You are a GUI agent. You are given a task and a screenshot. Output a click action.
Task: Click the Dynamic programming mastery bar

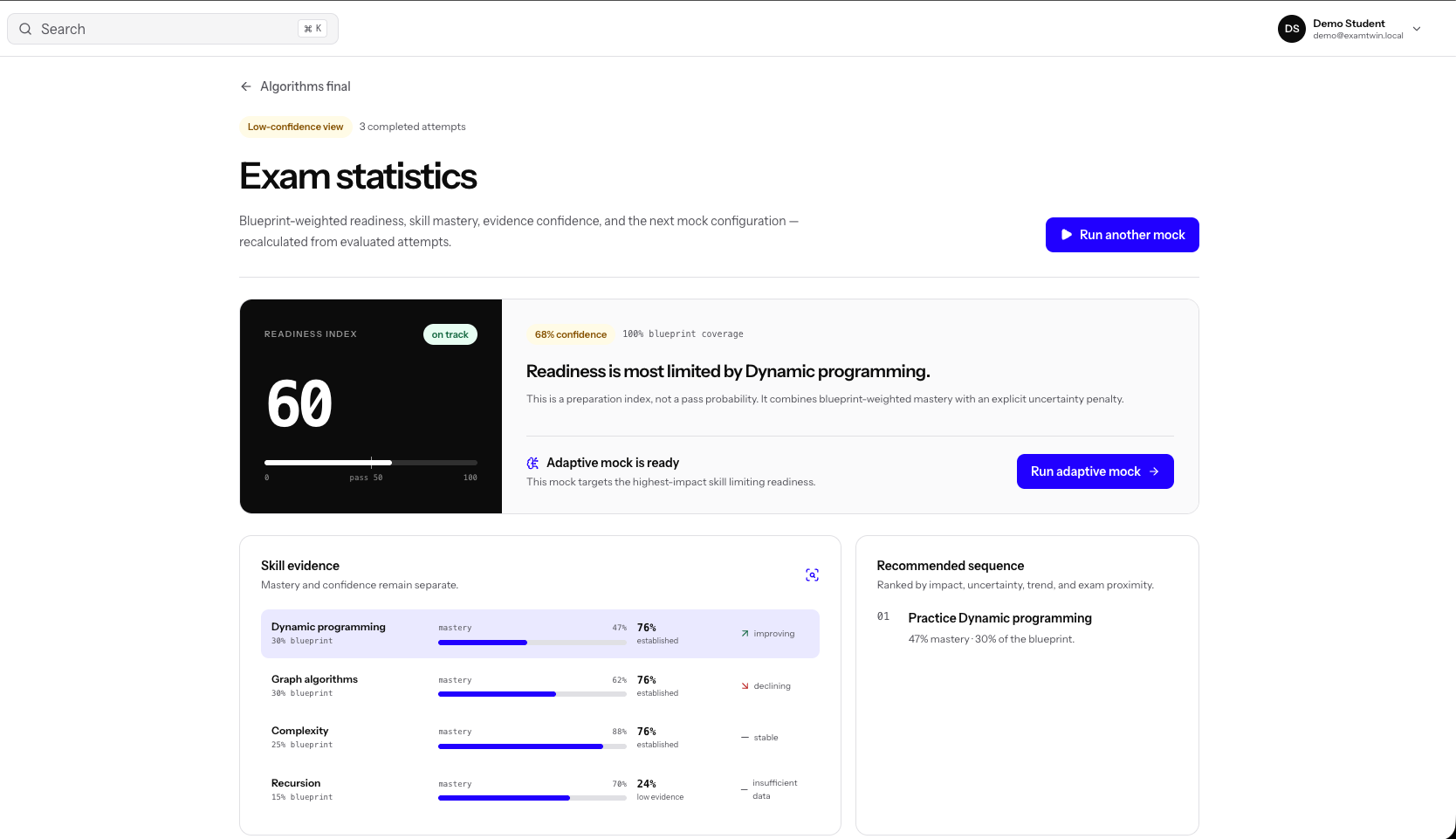coord(532,643)
